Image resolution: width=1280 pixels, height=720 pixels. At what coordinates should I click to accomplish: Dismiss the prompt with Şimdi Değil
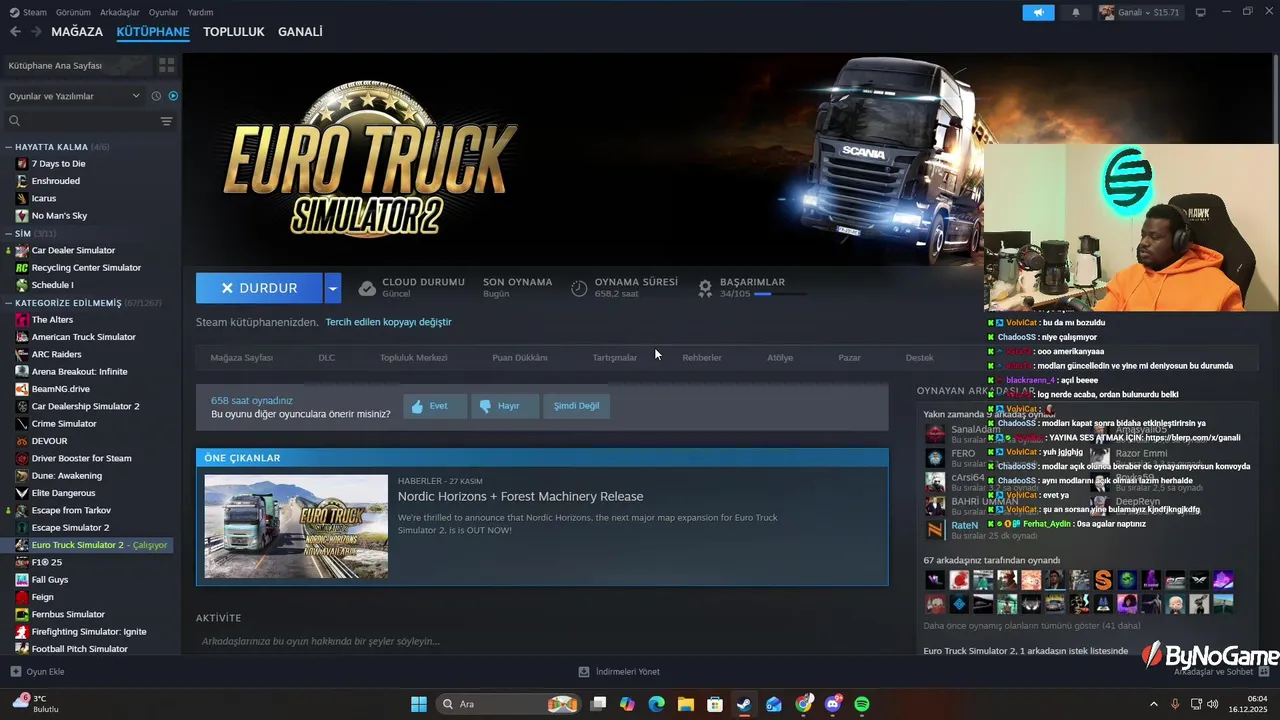point(577,406)
